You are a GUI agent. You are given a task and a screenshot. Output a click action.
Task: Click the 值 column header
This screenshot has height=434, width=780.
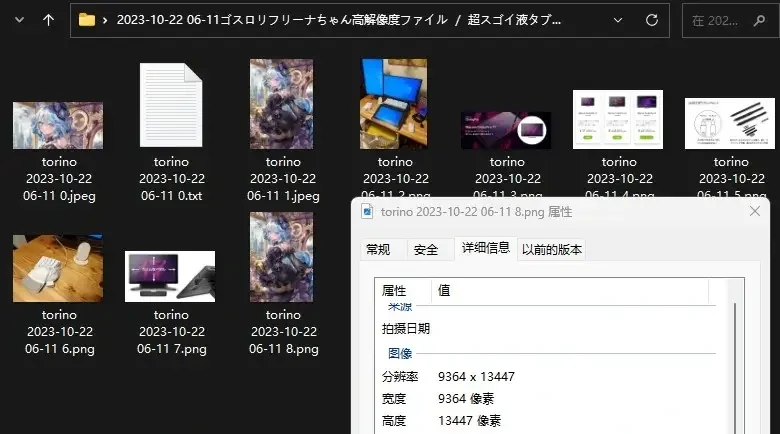(570, 290)
